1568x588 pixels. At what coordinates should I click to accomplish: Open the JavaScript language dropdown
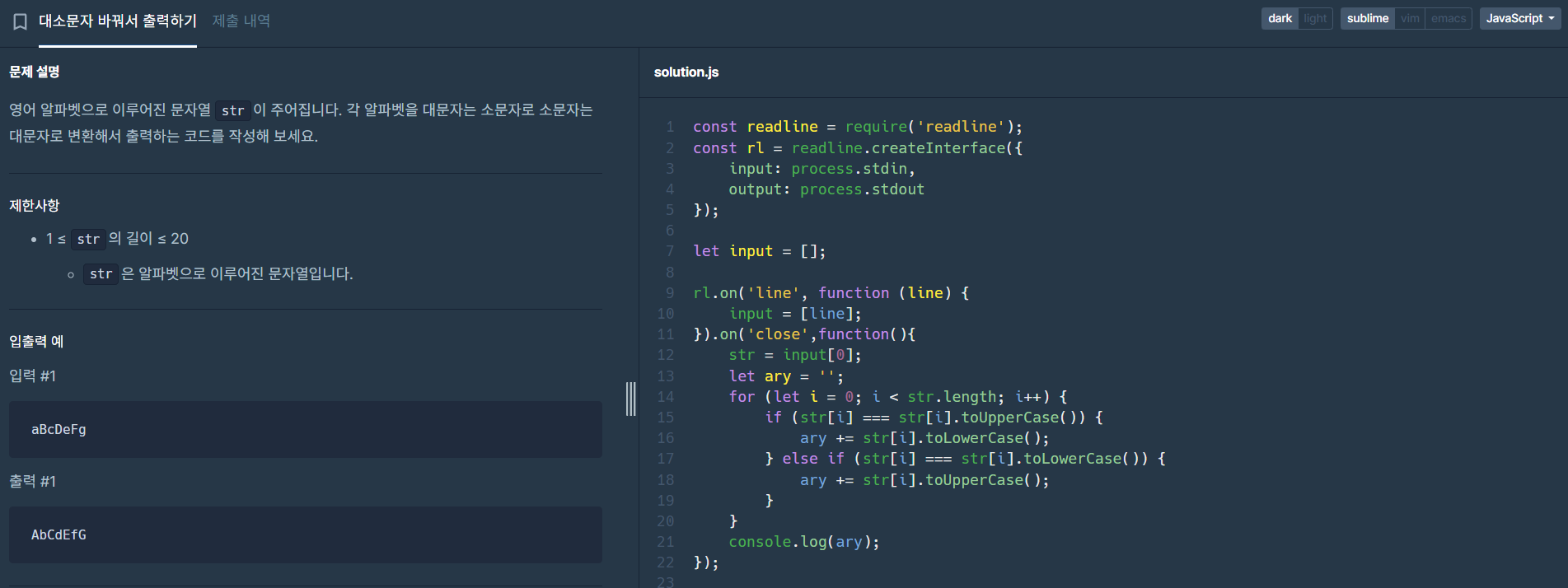click(1520, 18)
